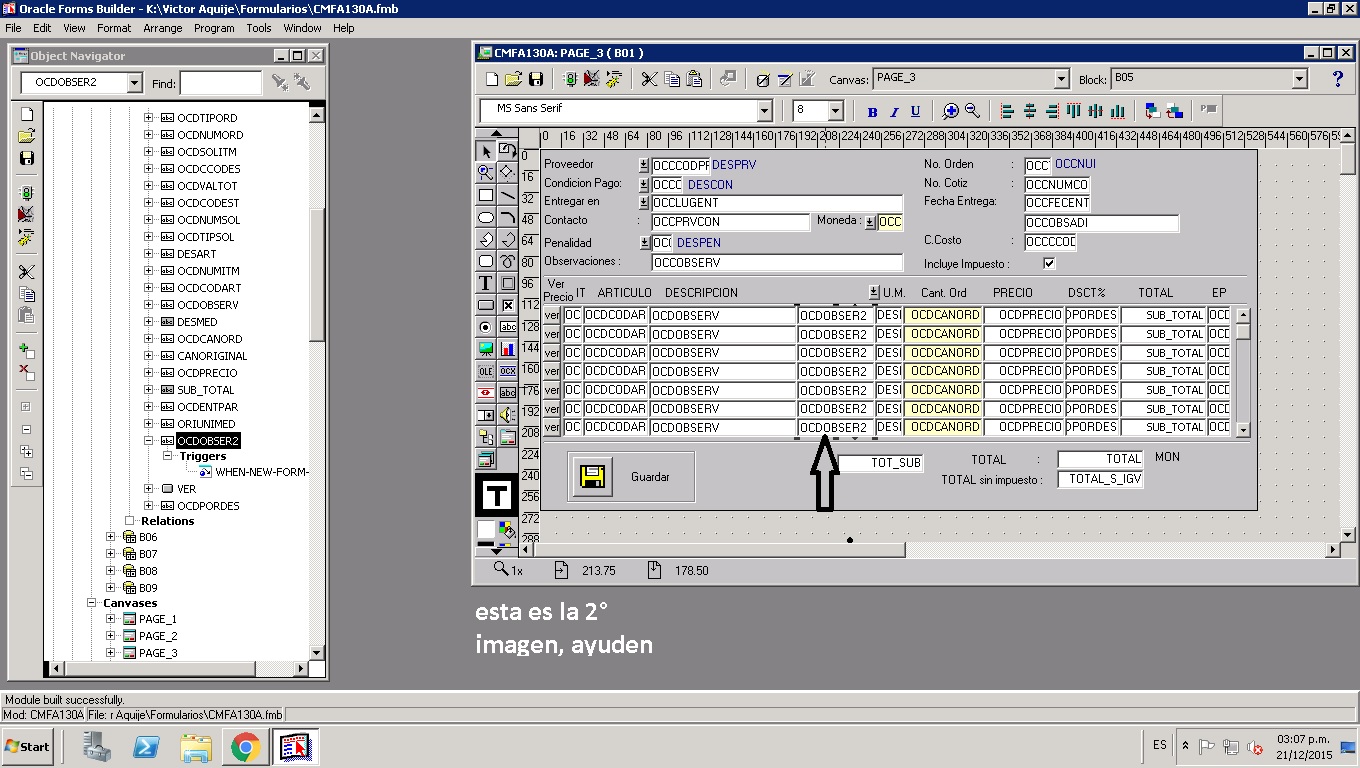Screen dimensions: 1360x768
Task: Click the Find input field in Object Navigator
Action: coord(220,83)
